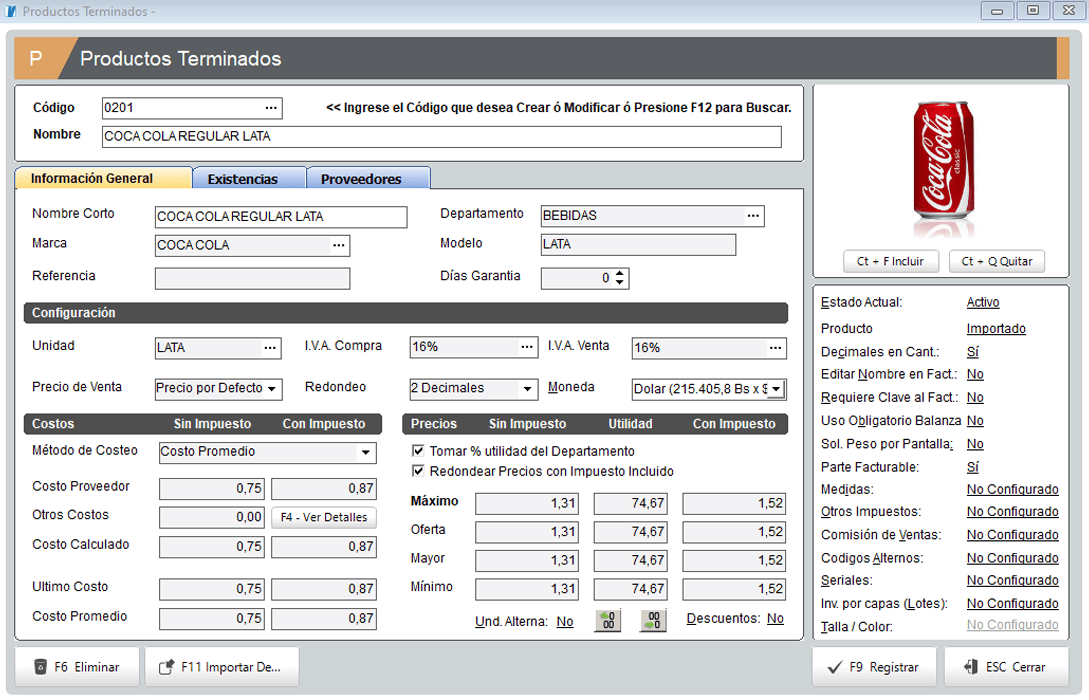
Task: Click the F6 Eliminar button label
Action: (x=87, y=667)
